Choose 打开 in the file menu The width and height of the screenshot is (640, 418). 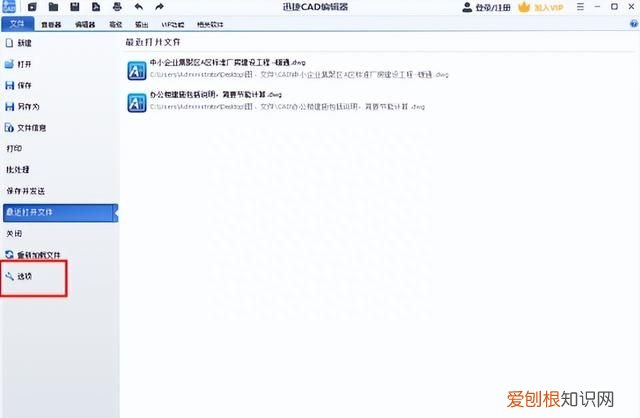click(18, 64)
